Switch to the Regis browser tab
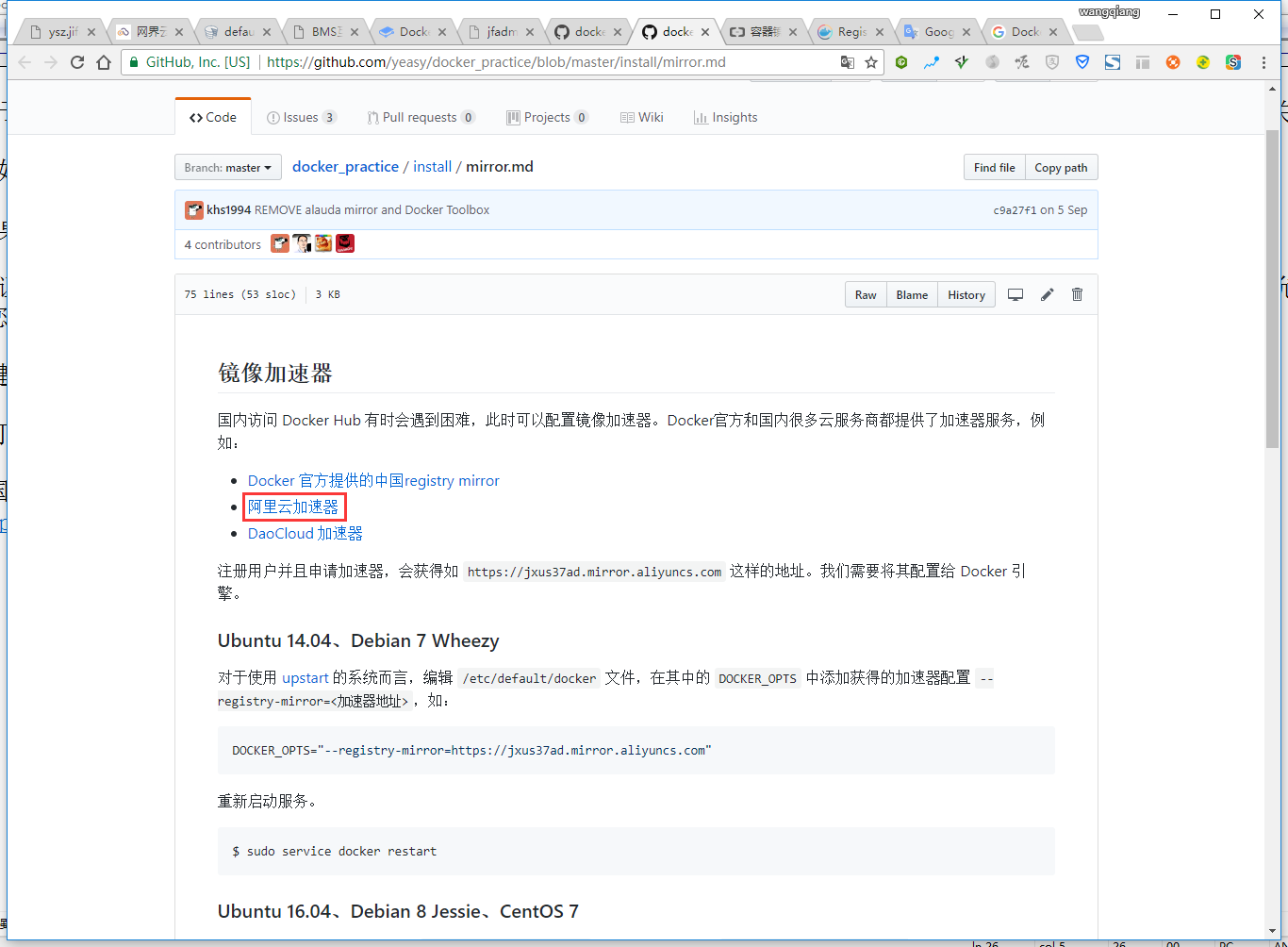Image resolution: width=1288 pixels, height=947 pixels. tap(848, 32)
